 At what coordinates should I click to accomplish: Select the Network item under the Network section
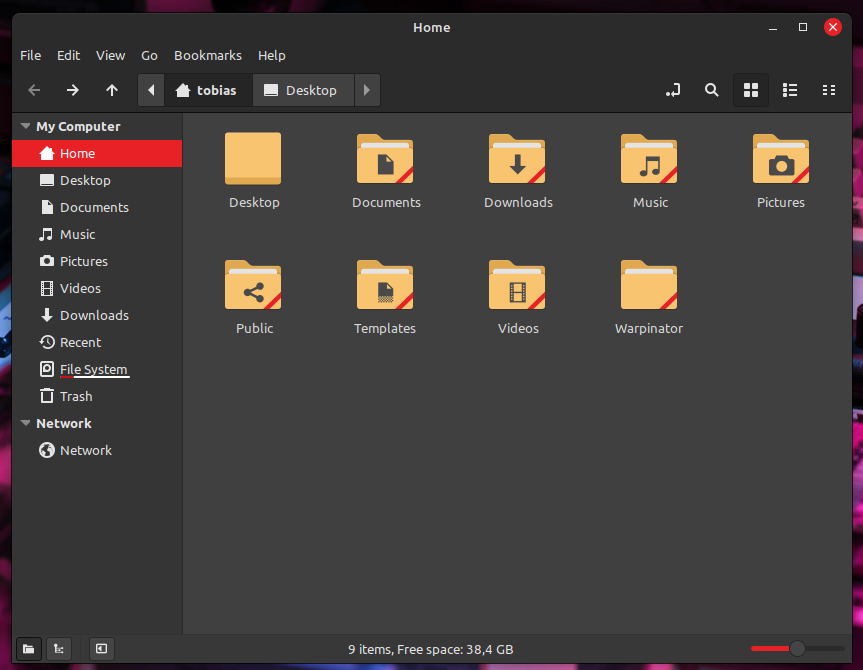[97, 450]
